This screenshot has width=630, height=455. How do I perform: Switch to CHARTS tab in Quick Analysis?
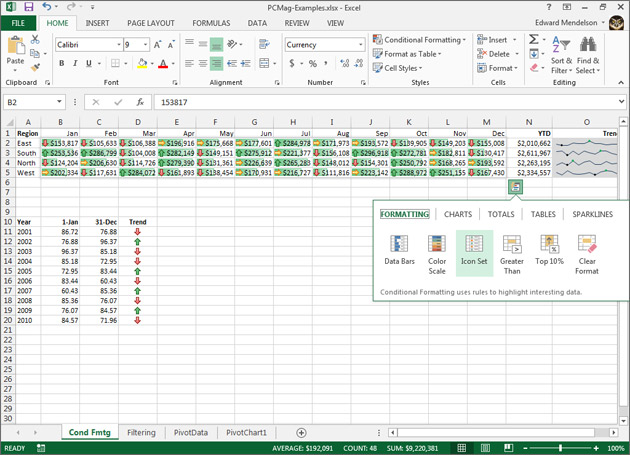(x=458, y=214)
